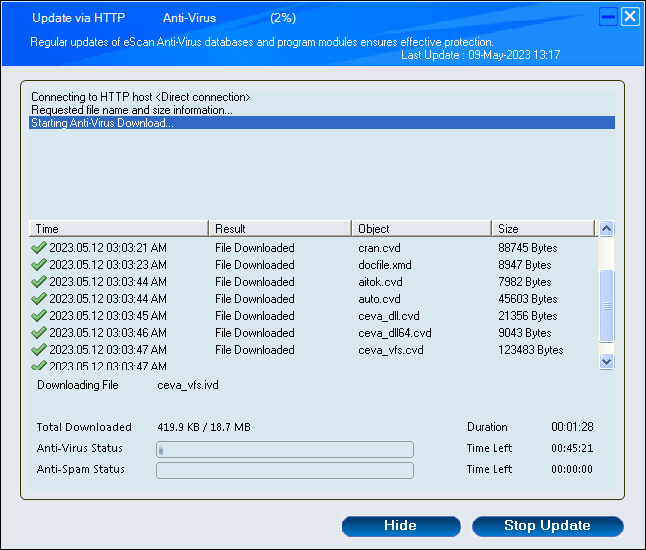Screen dimensions: 646x550
Task: Stop the update with Stop Update
Action: click(x=548, y=526)
